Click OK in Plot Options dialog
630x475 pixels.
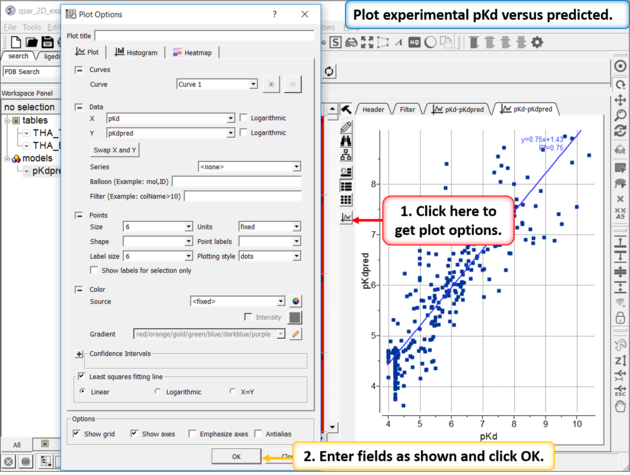pos(236,456)
